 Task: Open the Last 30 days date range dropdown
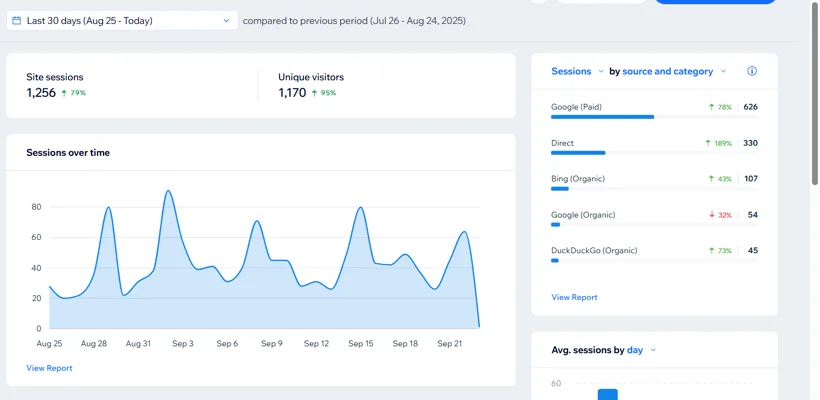[122, 21]
